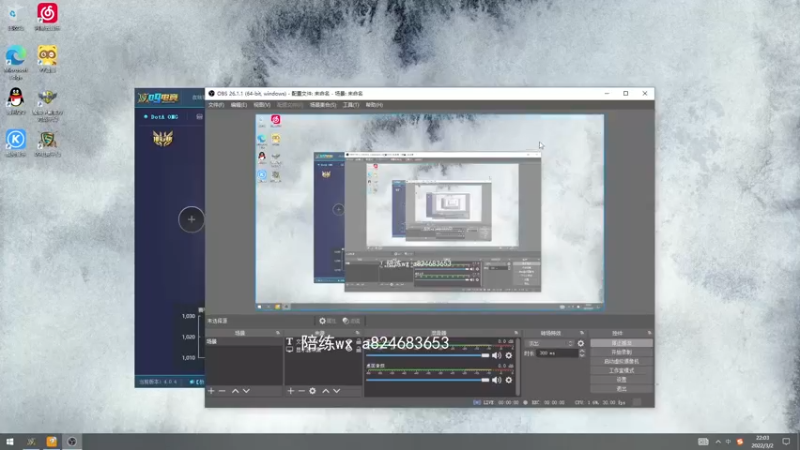This screenshot has height=450, width=800.
Task: Click volume slider of channel above 桌面音频
Action: coord(428,356)
